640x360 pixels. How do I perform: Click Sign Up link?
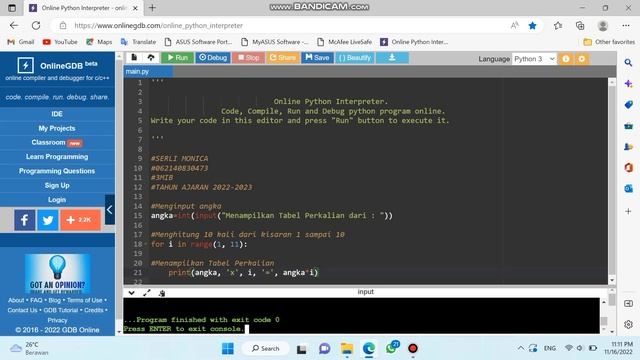[57, 185]
